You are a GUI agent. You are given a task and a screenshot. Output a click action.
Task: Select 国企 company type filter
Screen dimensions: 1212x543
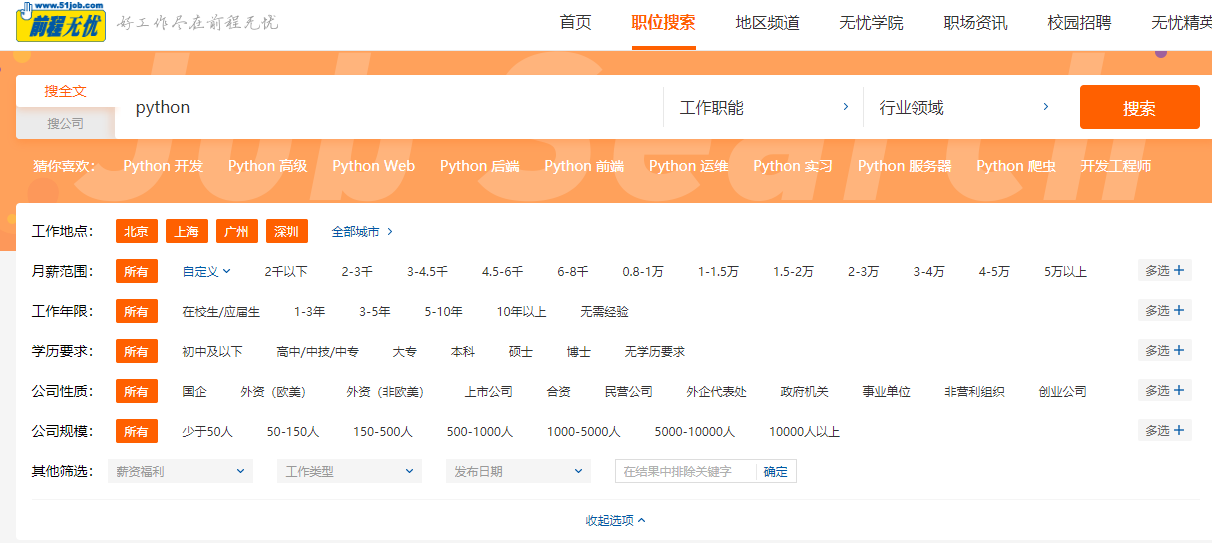(195, 391)
